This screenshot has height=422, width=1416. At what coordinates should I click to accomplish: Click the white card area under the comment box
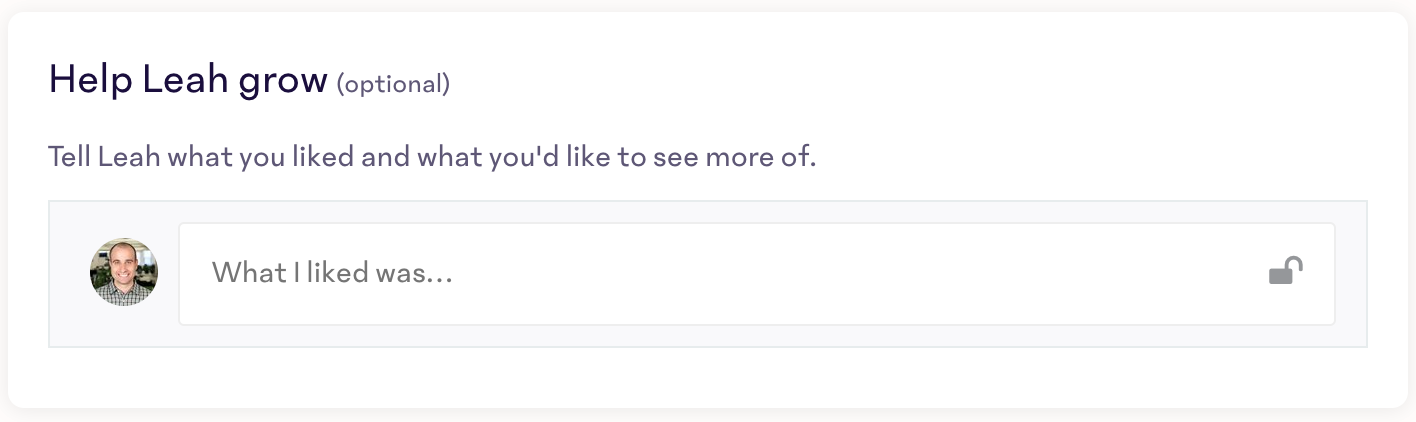click(708, 377)
